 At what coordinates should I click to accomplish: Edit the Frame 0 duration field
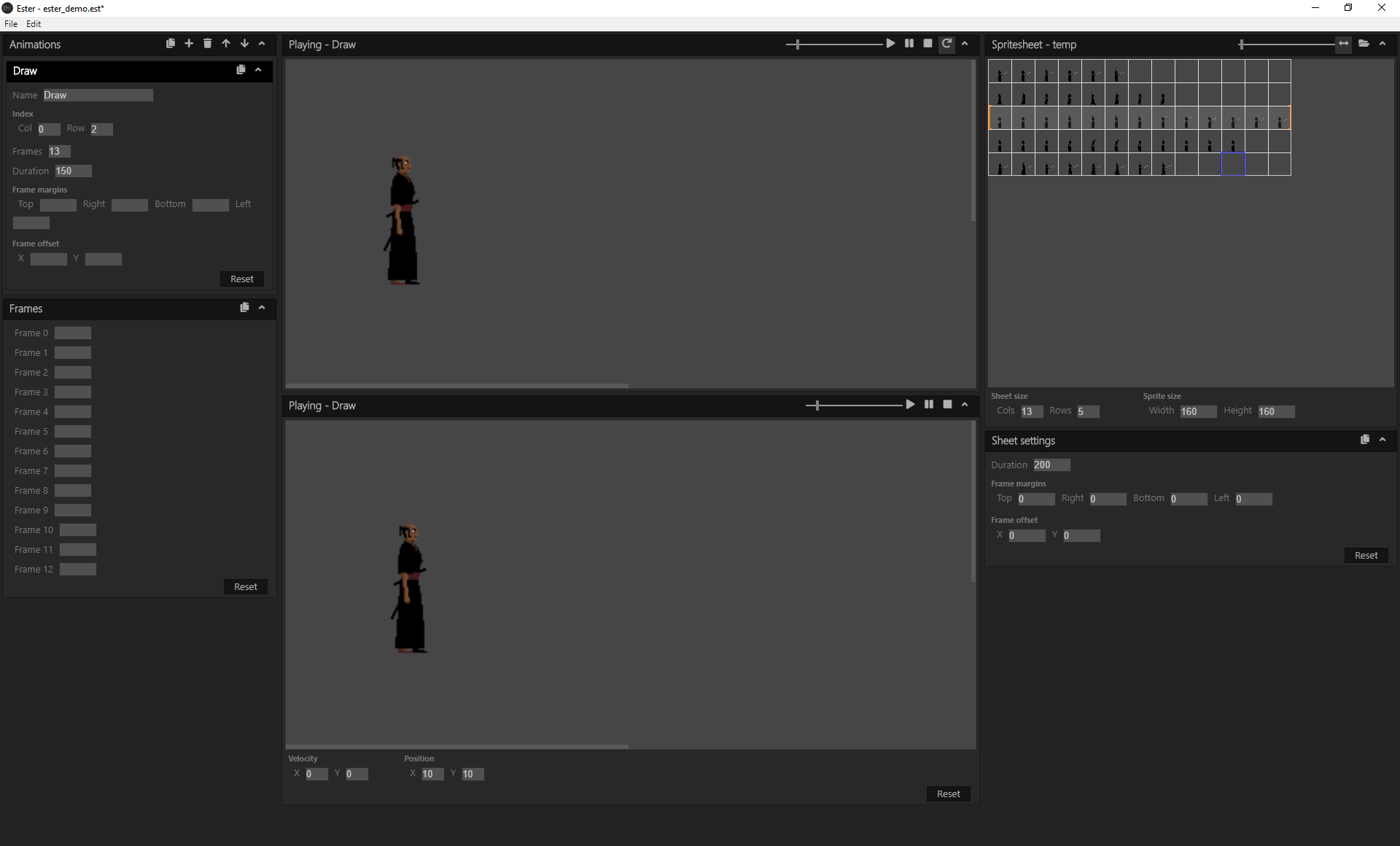point(73,333)
